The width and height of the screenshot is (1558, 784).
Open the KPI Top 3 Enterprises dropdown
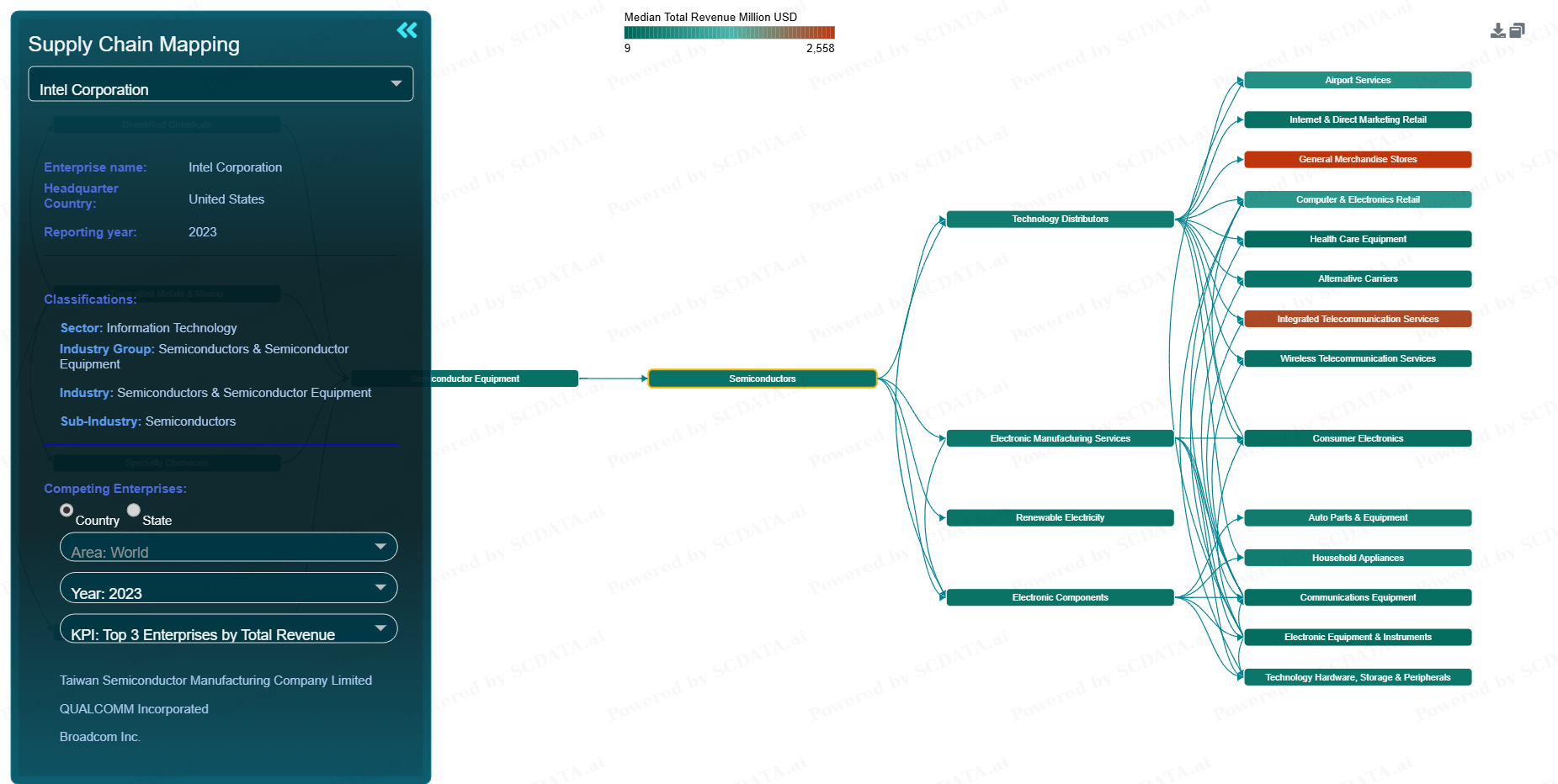228,629
